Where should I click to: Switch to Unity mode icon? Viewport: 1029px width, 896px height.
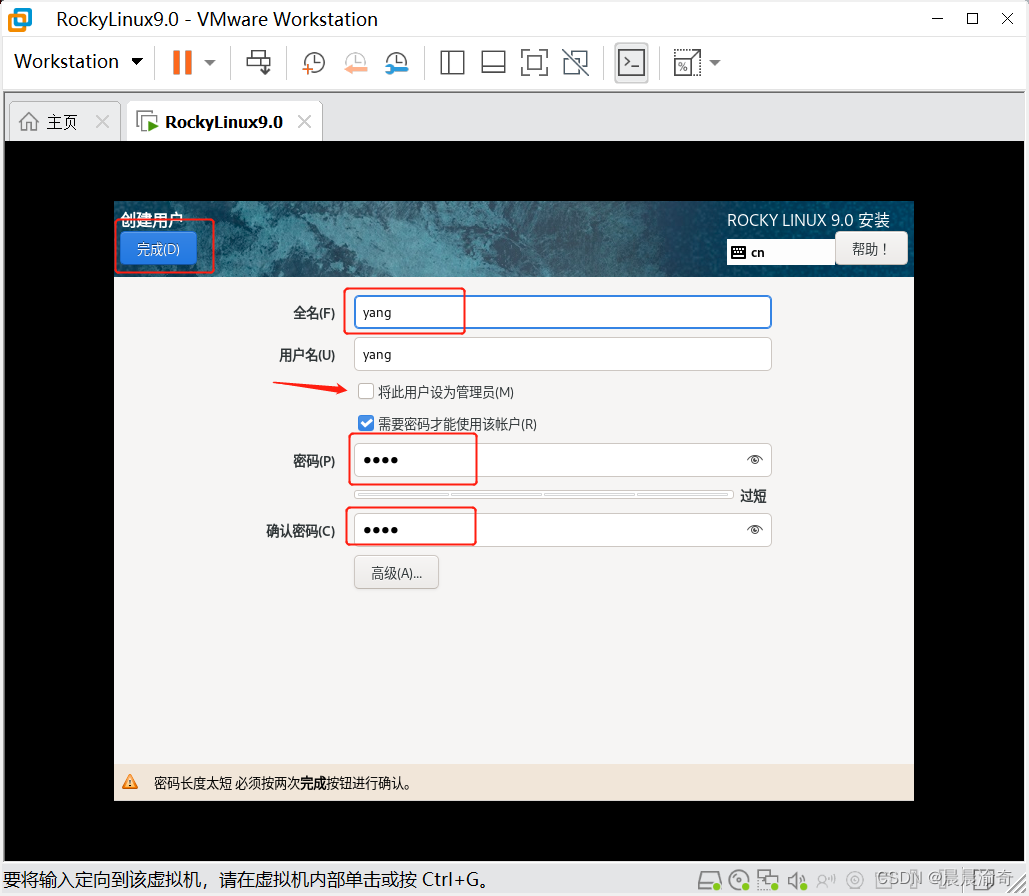(576, 63)
